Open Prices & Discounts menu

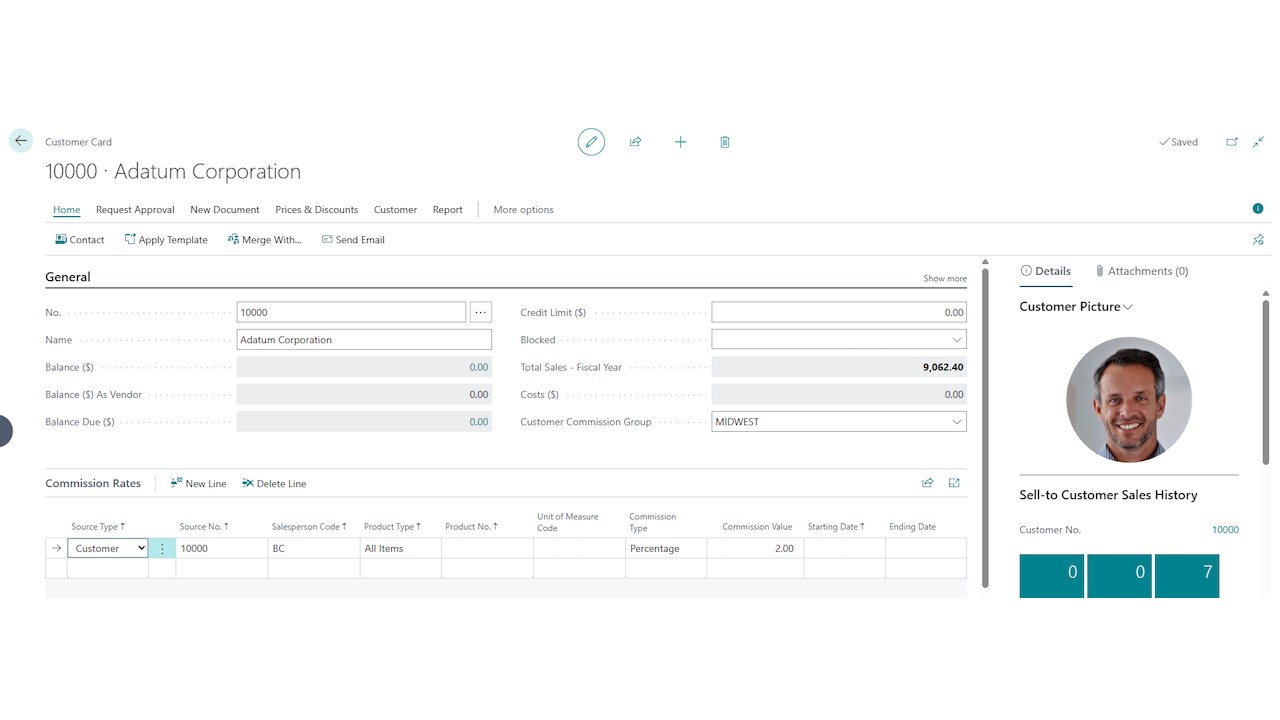(316, 210)
